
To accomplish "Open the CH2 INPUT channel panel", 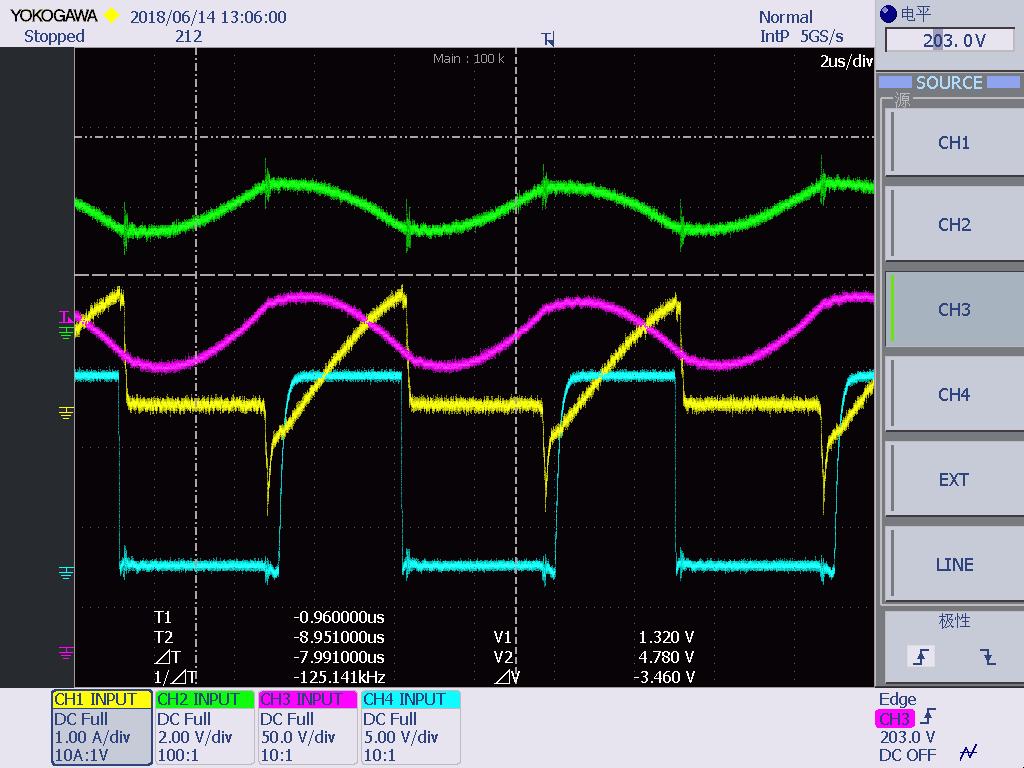I will pyautogui.click(x=204, y=727).
